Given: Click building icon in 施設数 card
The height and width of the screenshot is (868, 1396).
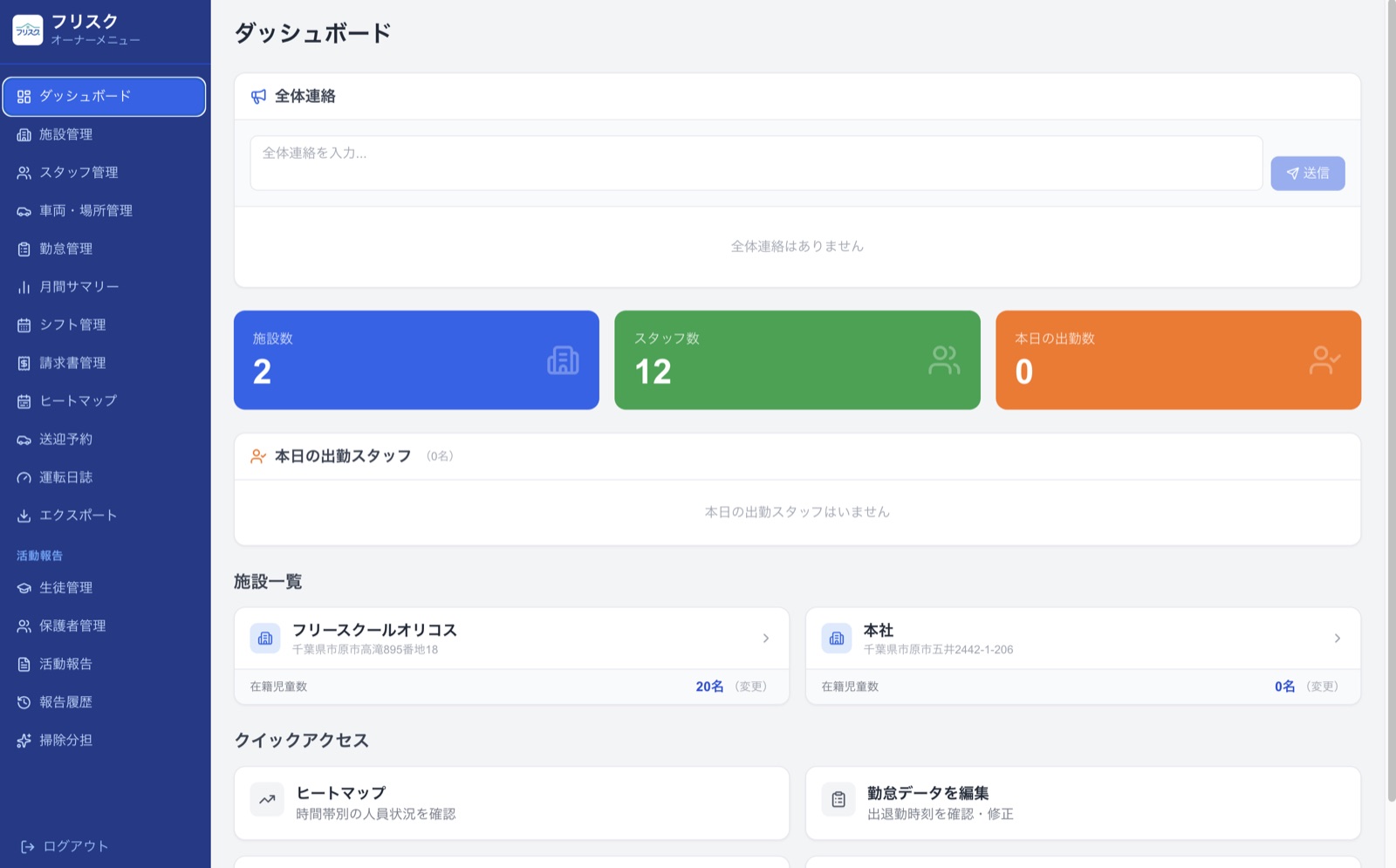Looking at the screenshot, I should pyautogui.click(x=563, y=360).
